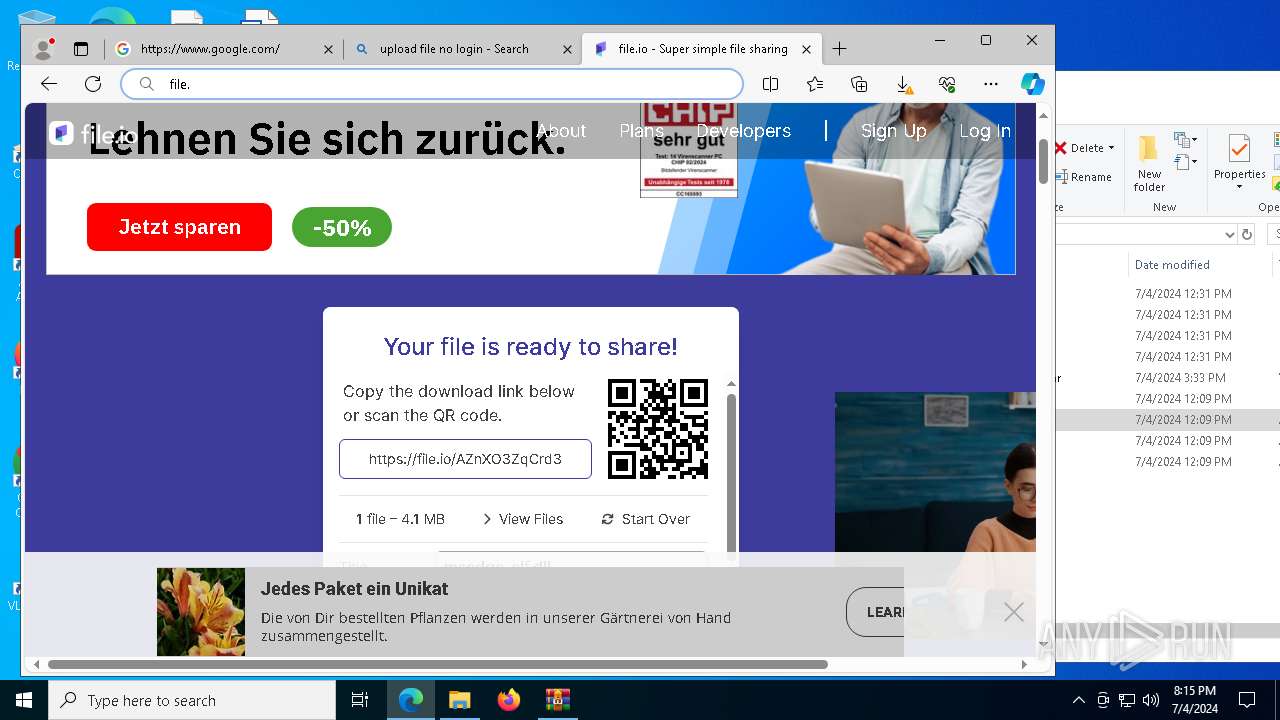This screenshot has width=1280, height=720.
Task: Open the Easy access dropdown in Explorer
Action: [x=1186, y=162]
